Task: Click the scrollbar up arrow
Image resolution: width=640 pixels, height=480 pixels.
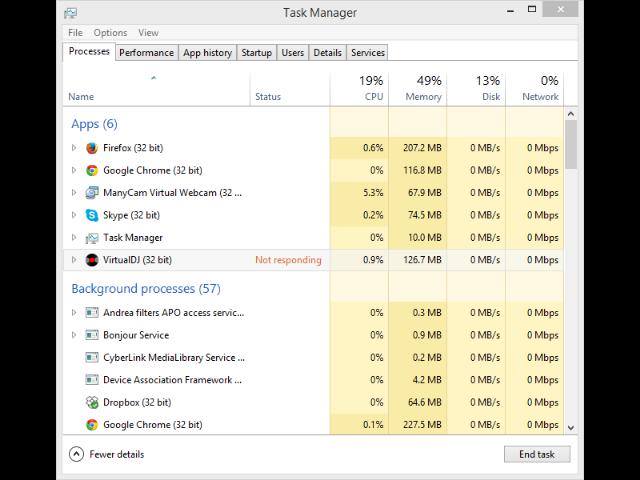Action: 571,114
